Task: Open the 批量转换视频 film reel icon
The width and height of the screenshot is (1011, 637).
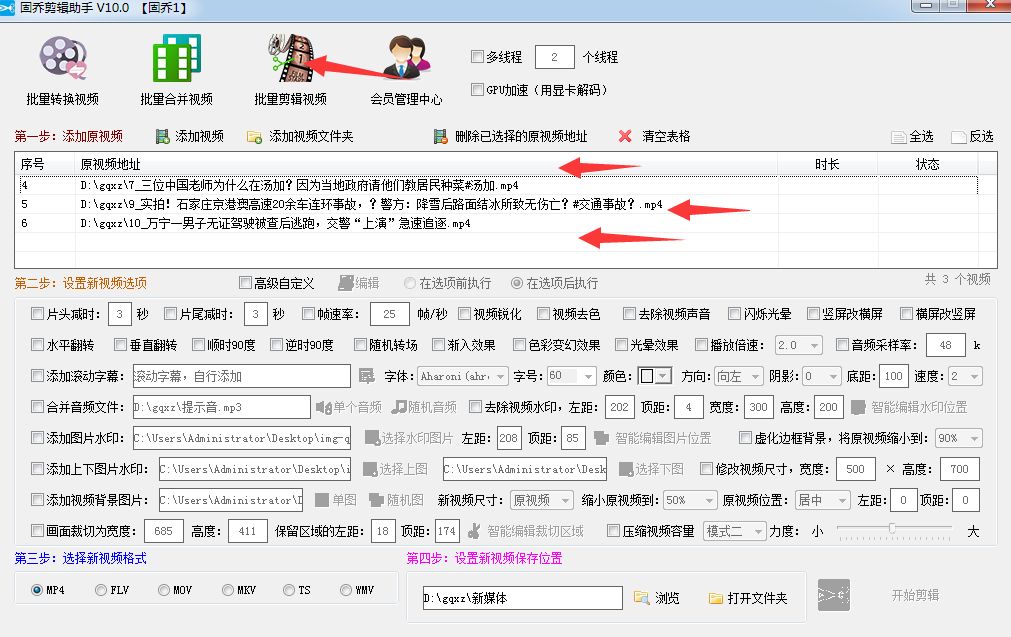Action: [63, 57]
